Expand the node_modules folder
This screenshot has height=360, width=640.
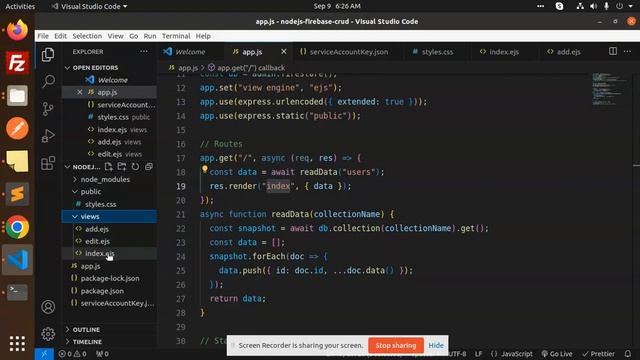[105, 179]
